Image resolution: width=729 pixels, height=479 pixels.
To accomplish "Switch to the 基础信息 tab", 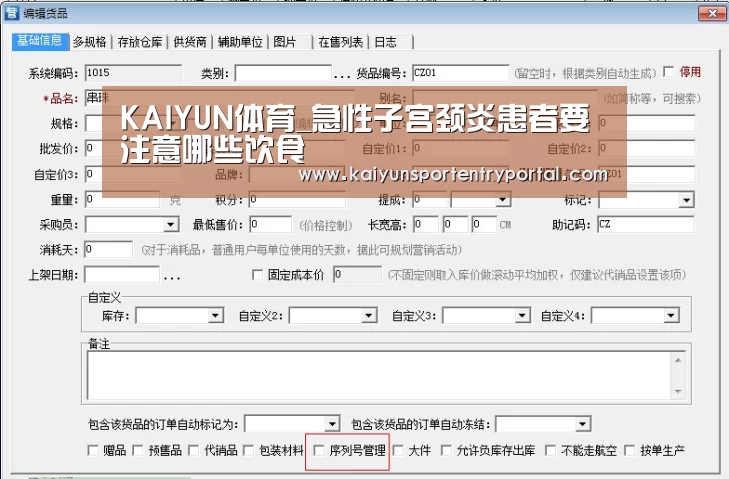I will pos(40,41).
